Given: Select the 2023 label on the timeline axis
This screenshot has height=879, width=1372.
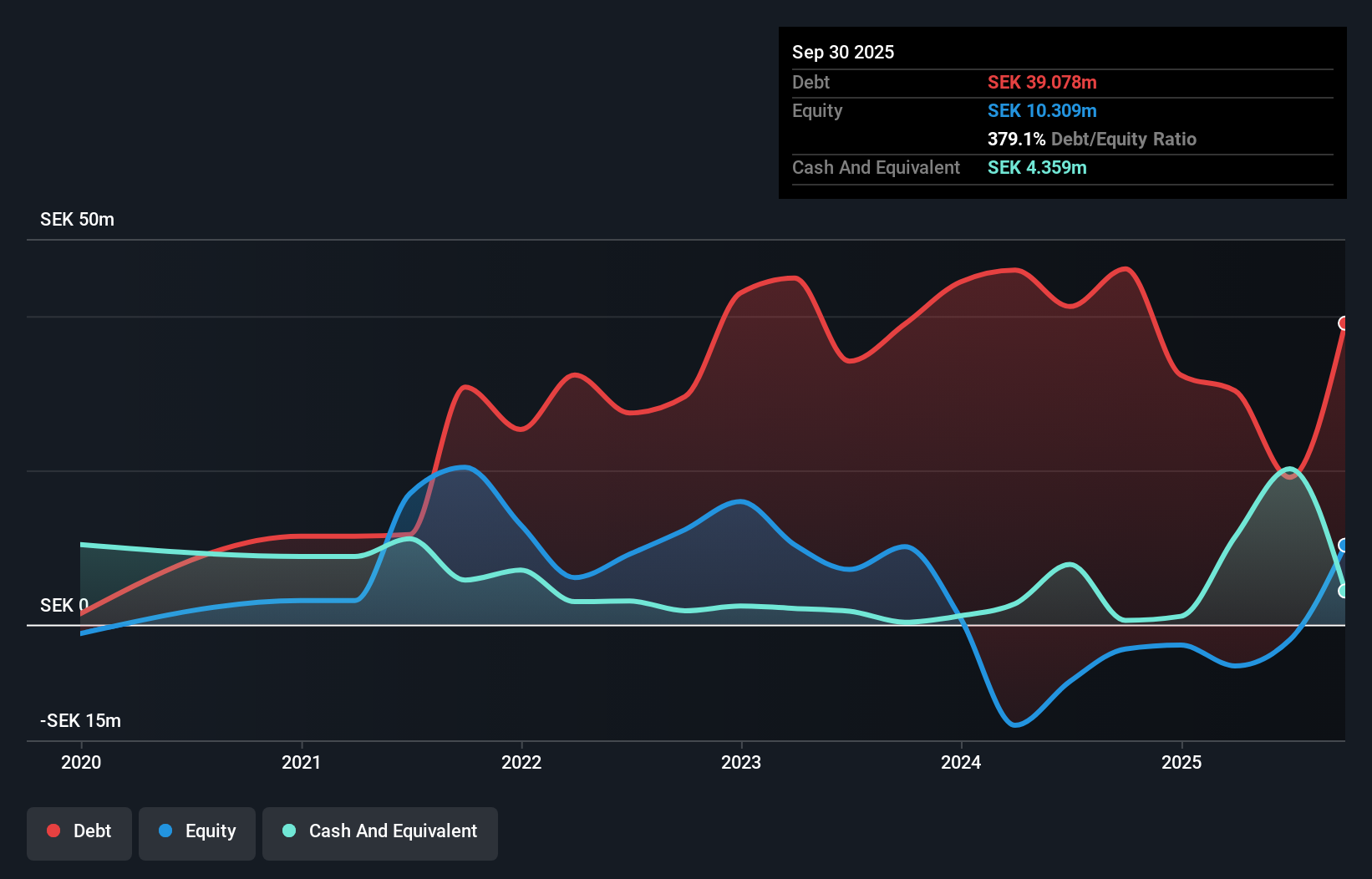Looking at the screenshot, I should (x=742, y=762).
